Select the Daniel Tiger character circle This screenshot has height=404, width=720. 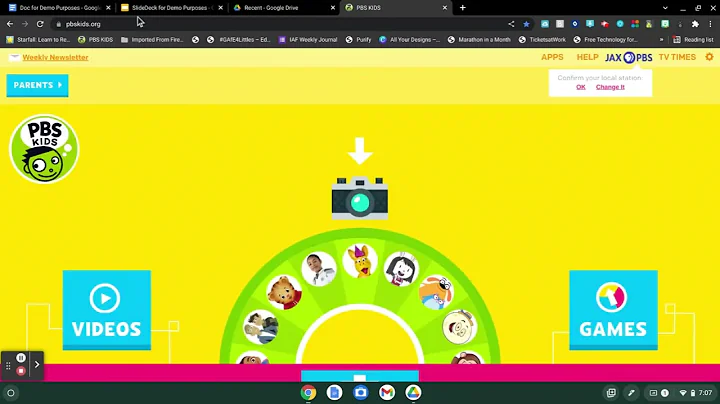click(284, 292)
